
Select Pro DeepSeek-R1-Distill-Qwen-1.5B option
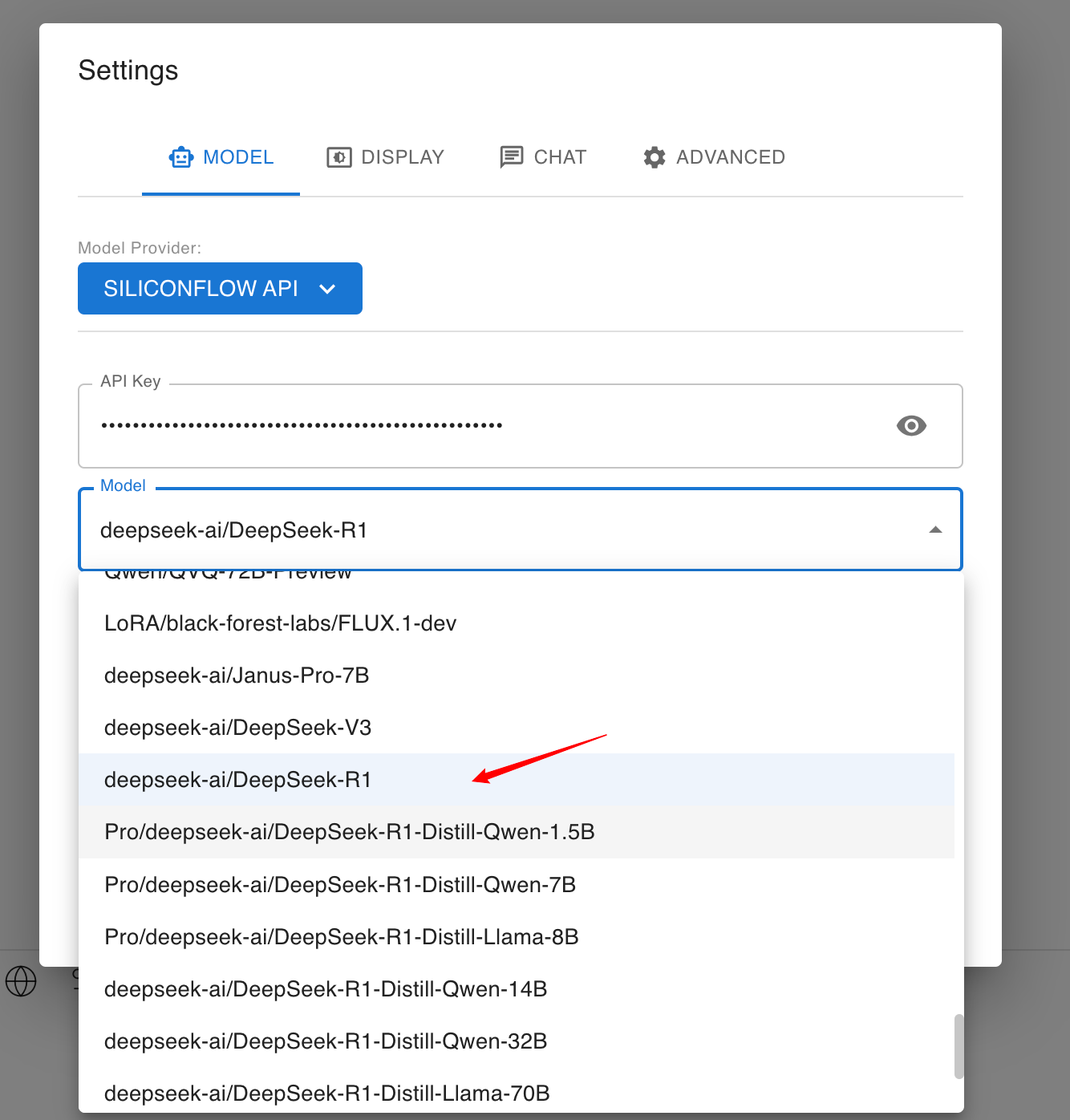click(x=517, y=832)
